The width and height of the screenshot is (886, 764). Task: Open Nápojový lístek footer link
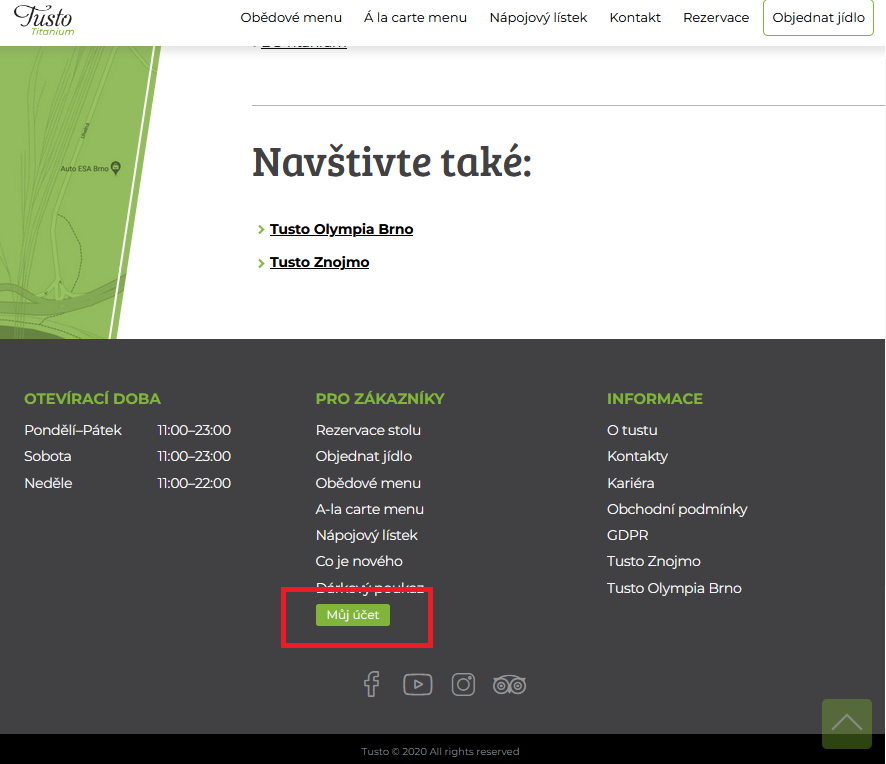coord(366,535)
